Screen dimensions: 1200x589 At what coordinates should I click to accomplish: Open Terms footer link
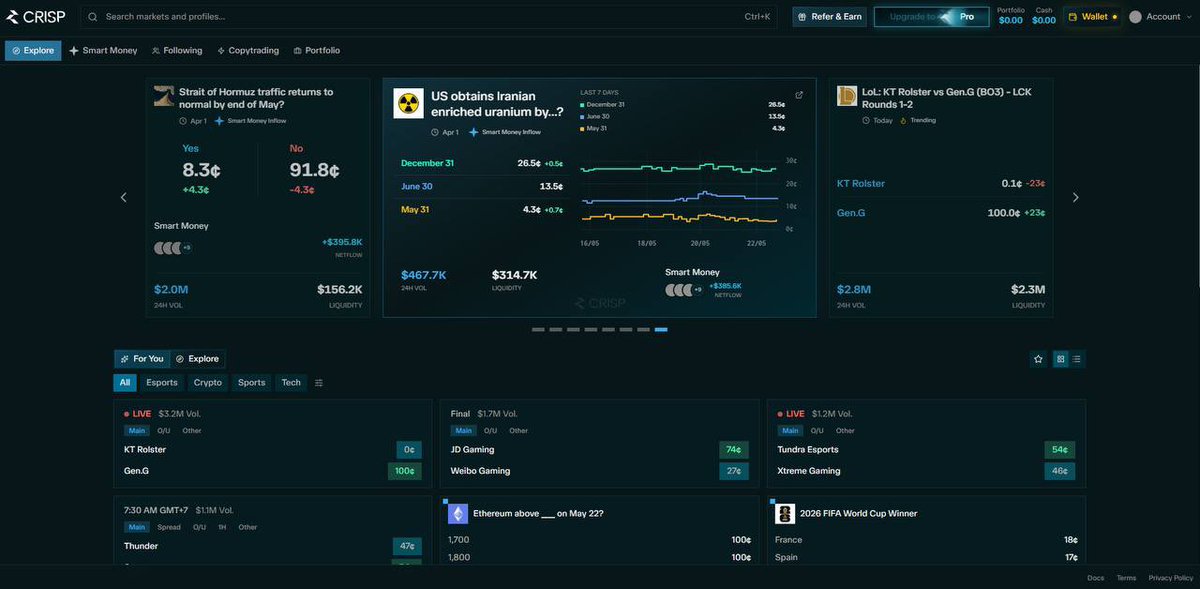click(x=1127, y=578)
